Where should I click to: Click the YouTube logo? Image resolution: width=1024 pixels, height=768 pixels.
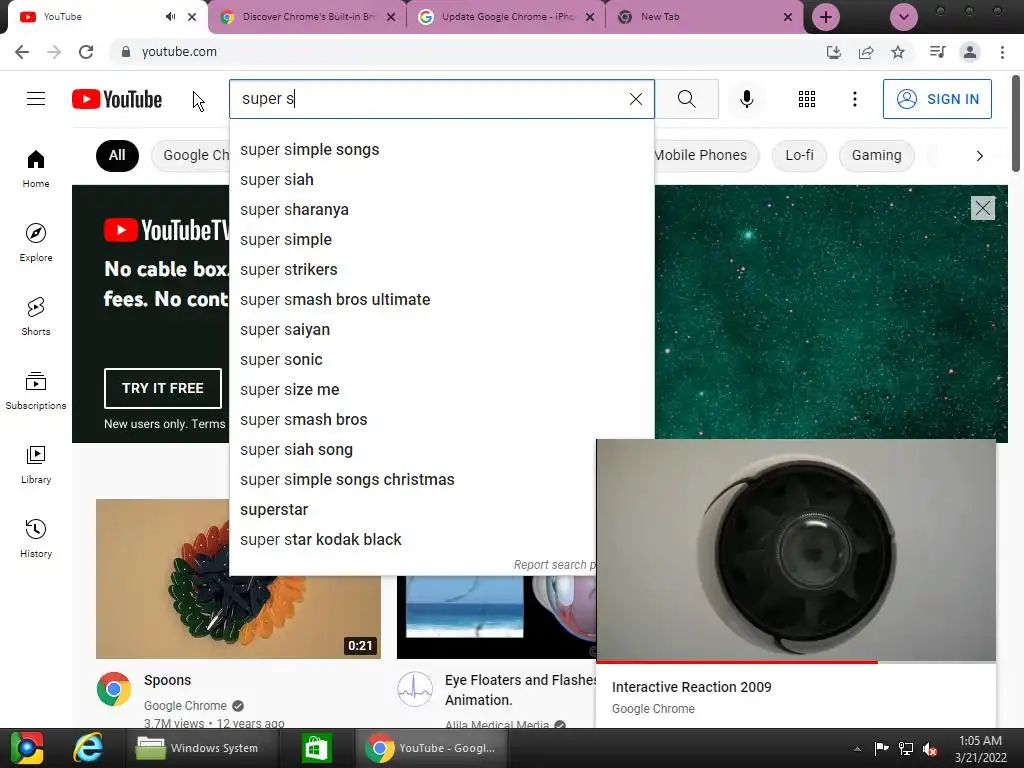pos(117,99)
